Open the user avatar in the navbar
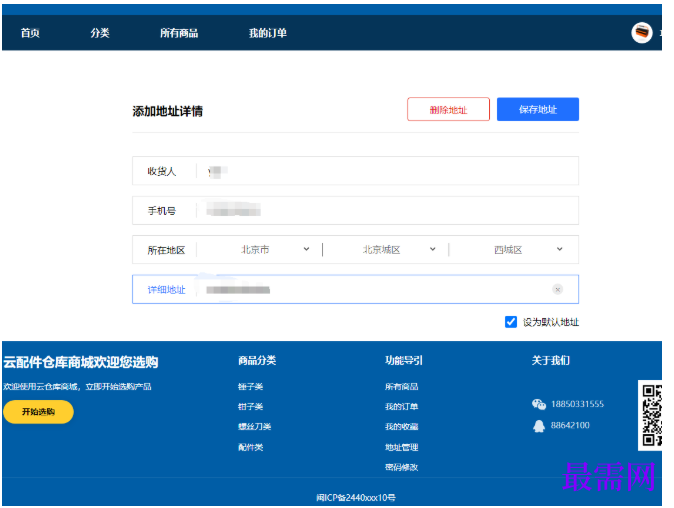The image size is (674, 508). 642,33
